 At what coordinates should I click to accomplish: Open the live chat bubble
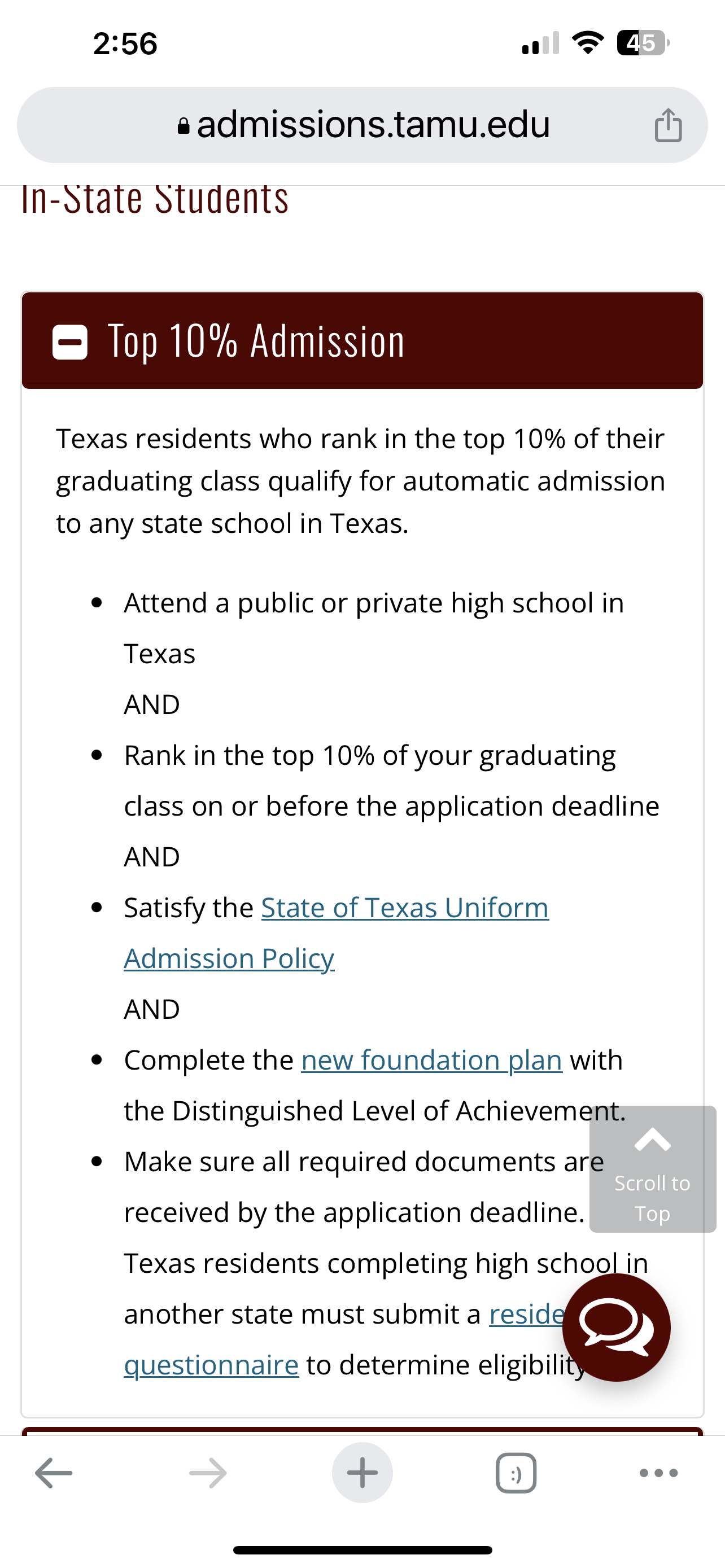(x=616, y=1328)
